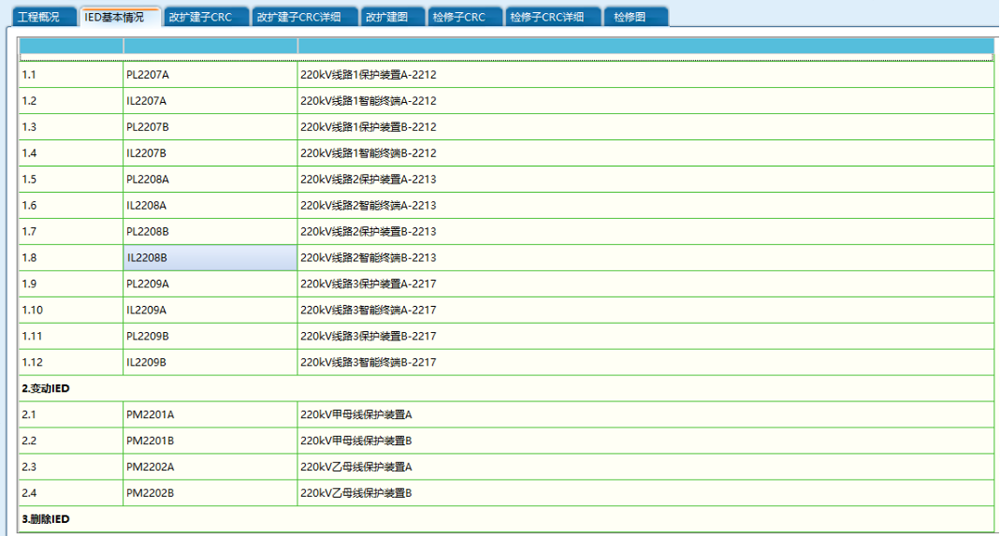Select description 220kV线路3智能终端B-2217
The image size is (1000, 536).
[x=368, y=362]
